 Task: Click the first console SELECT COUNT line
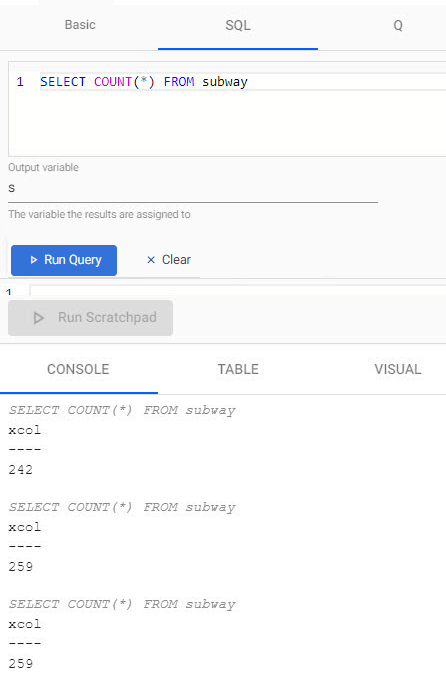(122, 410)
